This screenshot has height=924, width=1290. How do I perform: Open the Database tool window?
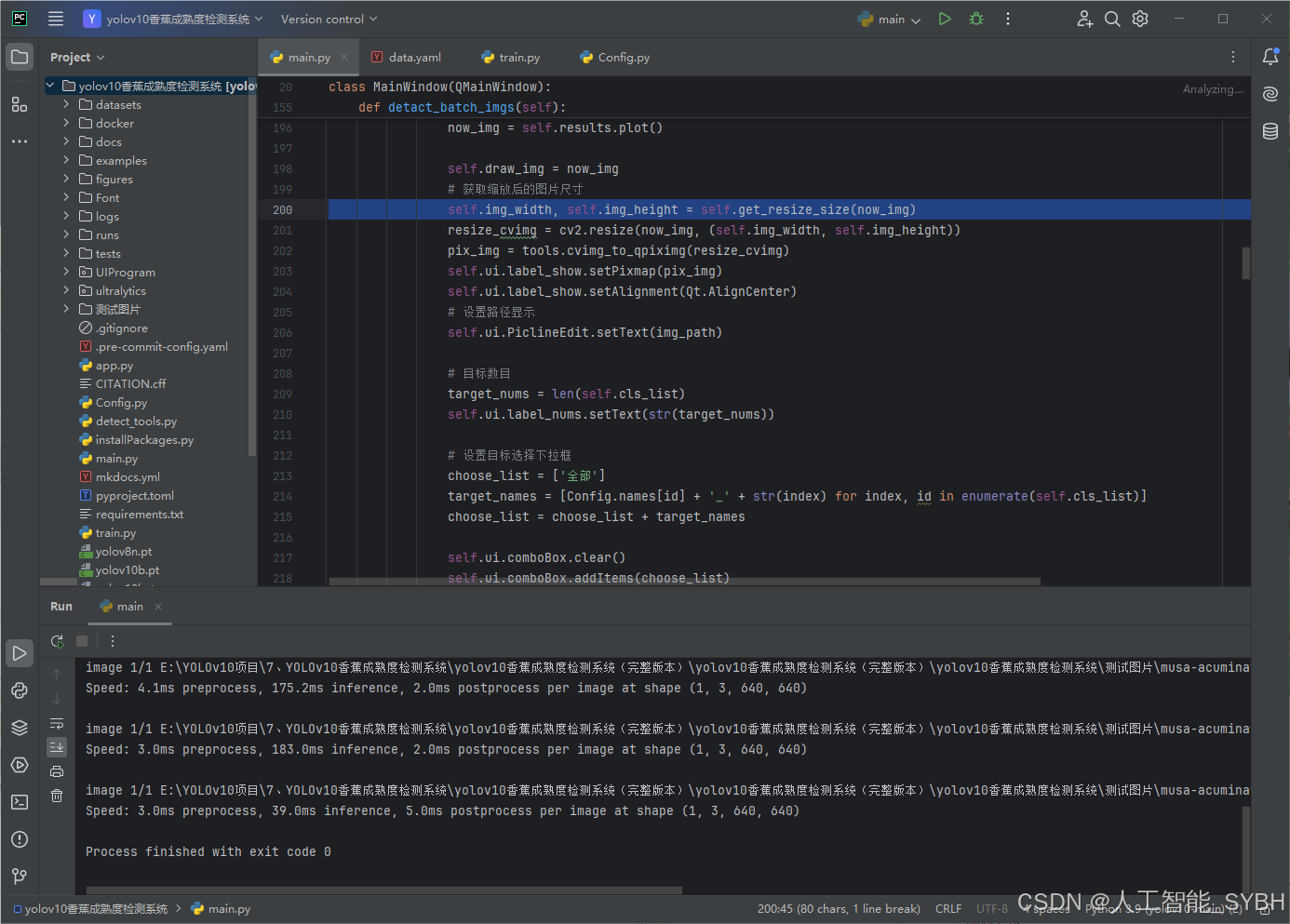pyautogui.click(x=1270, y=131)
